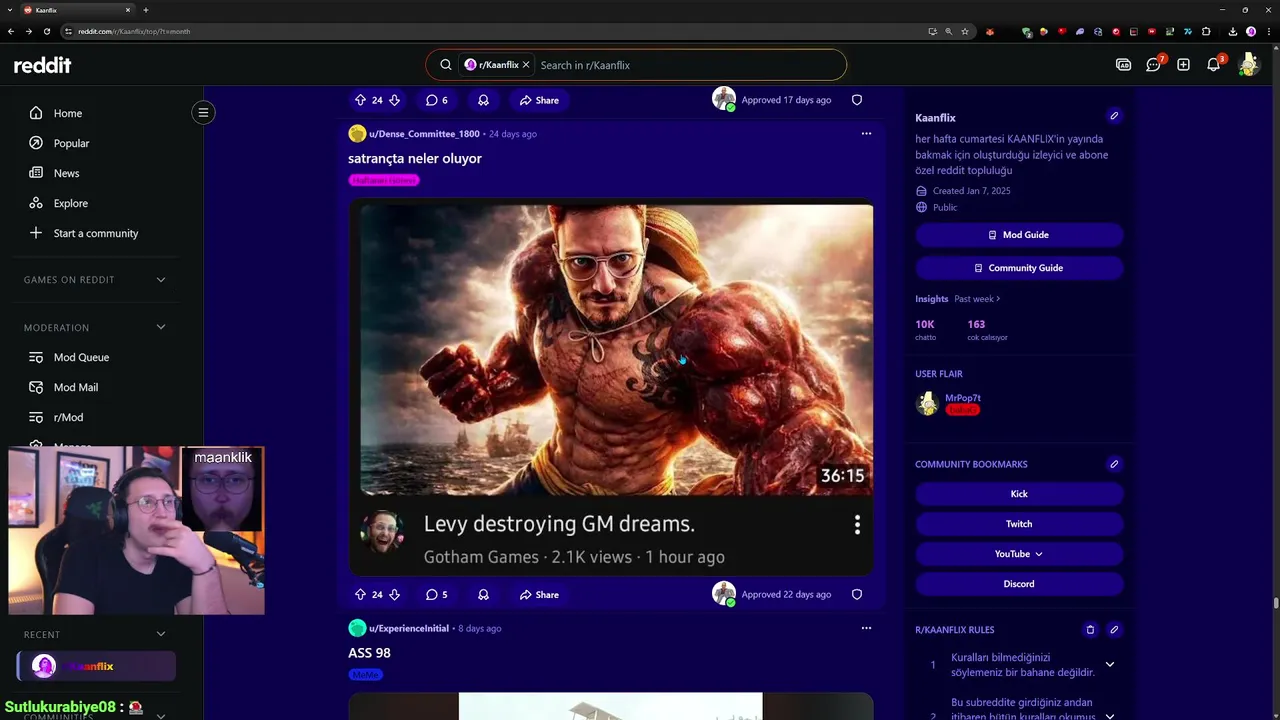This screenshot has height=720, width=1280.
Task: Edit Community Bookmarks pencil icon
Action: pos(1114,464)
